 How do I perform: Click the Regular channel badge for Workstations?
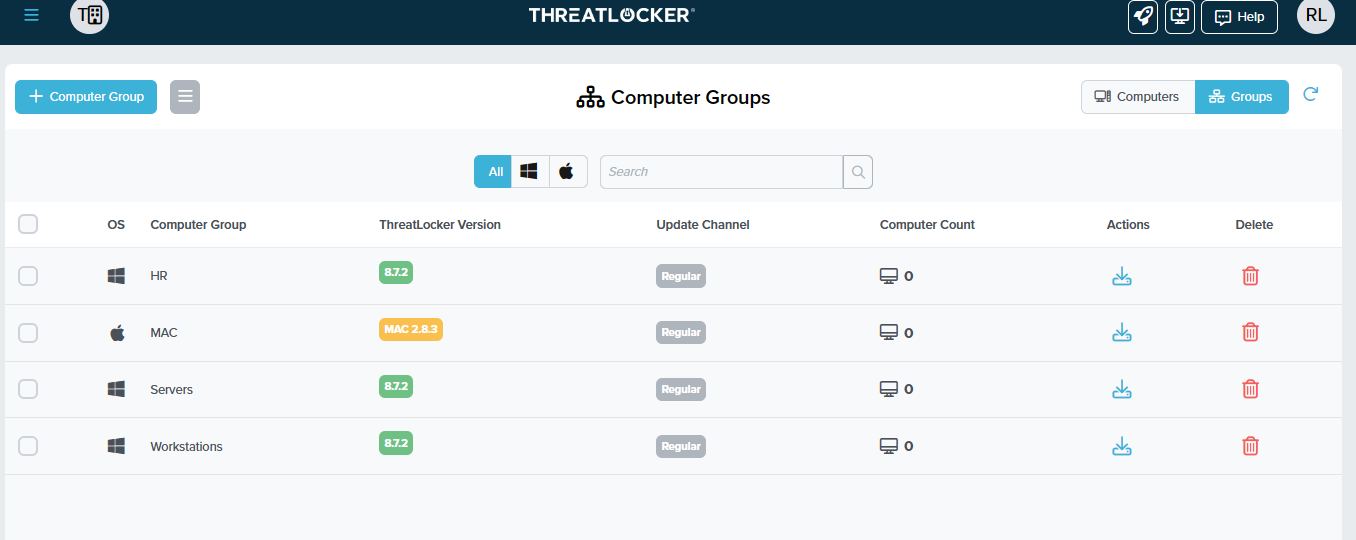[681, 446]
